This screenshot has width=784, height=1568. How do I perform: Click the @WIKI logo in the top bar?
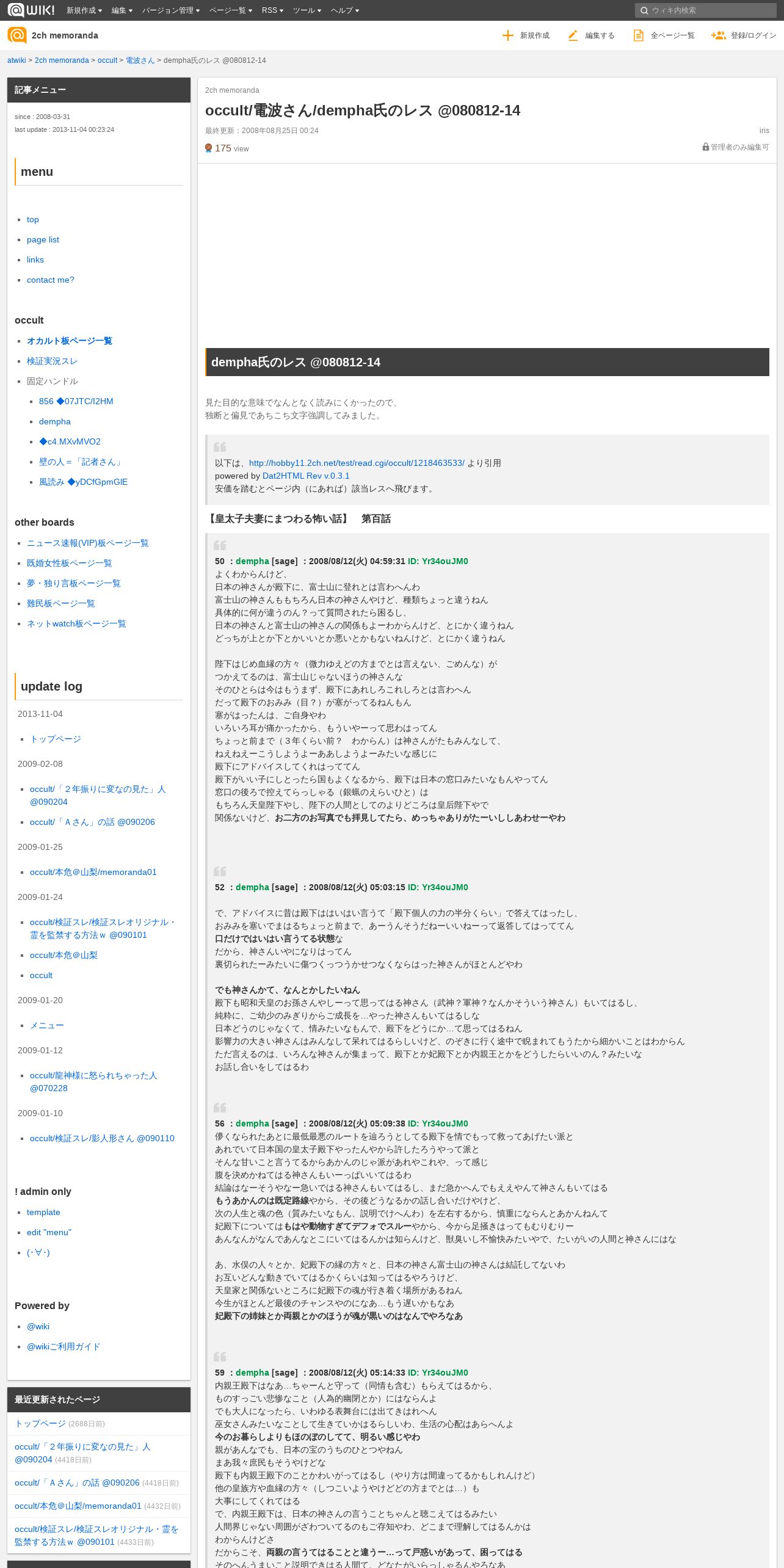click(31, 10)
